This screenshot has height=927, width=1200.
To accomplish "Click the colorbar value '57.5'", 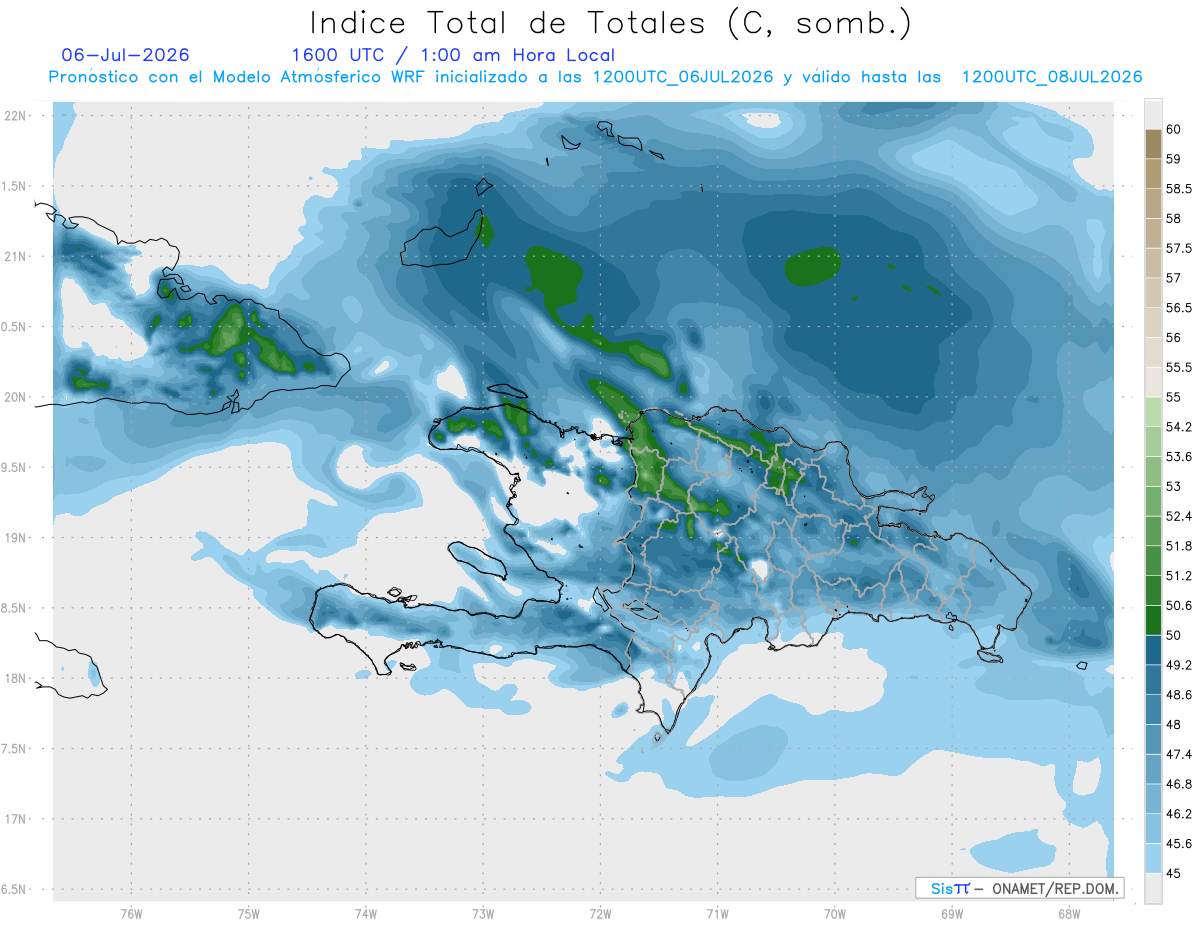I will pyautogui.click(x=1179, y=248).
